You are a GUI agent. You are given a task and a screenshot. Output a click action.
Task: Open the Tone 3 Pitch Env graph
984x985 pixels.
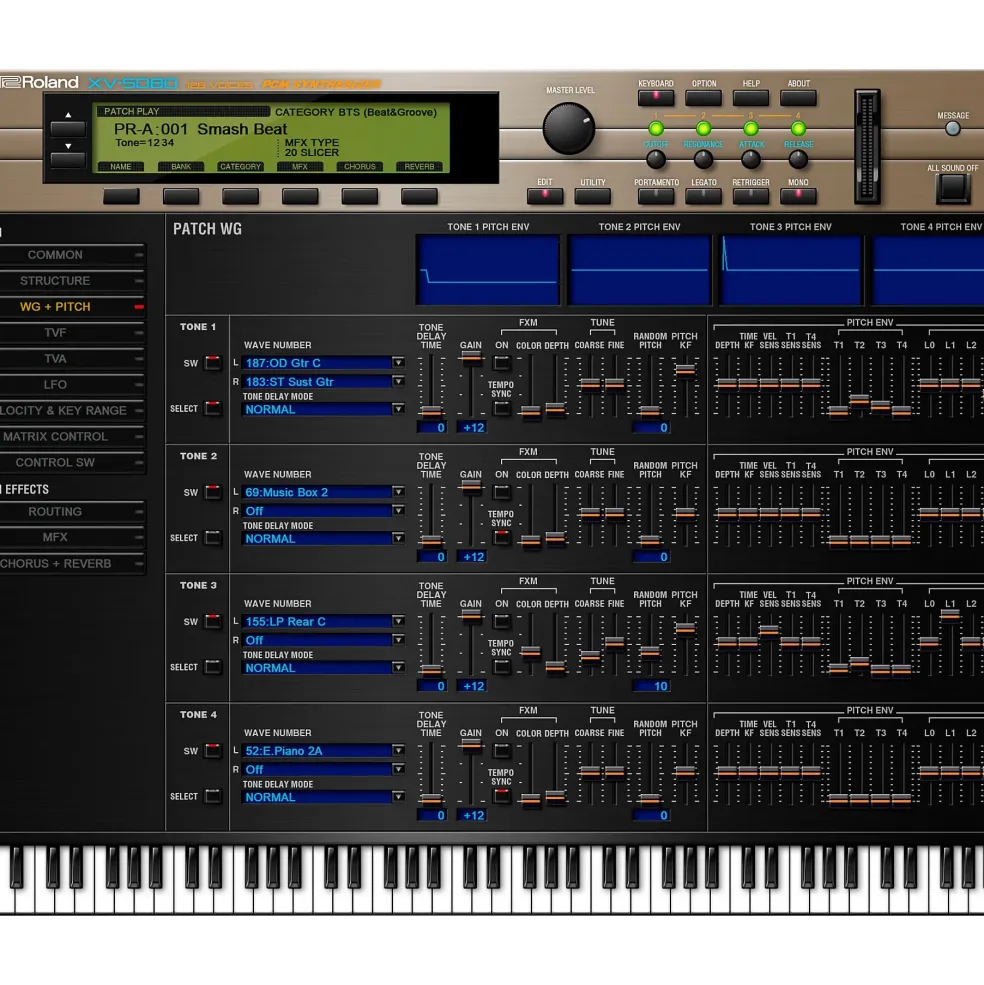[x=790, y=270]
